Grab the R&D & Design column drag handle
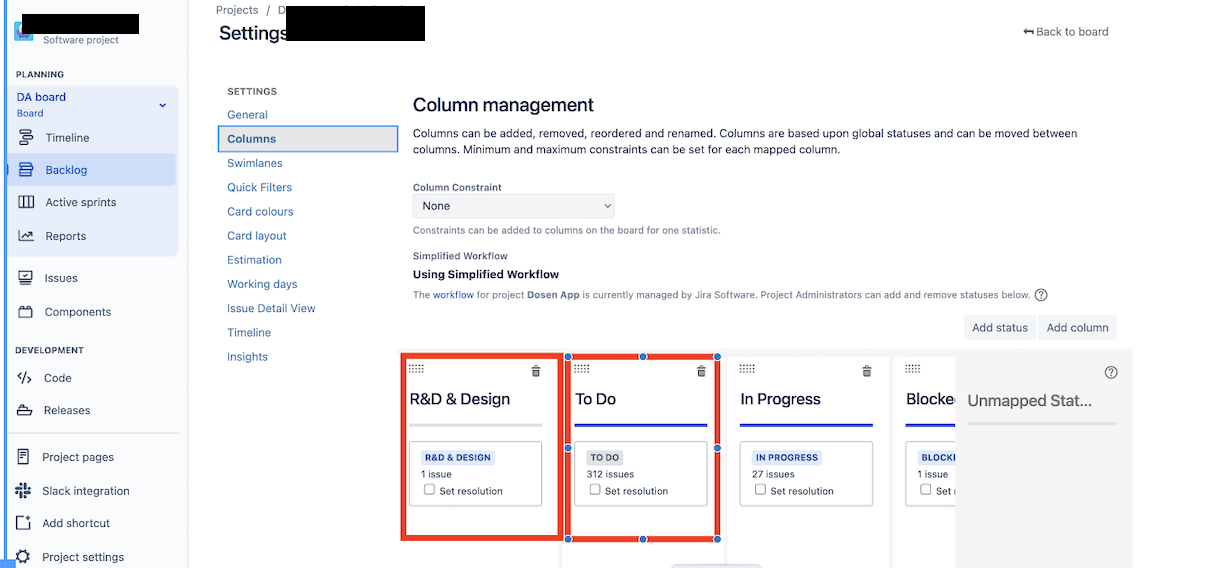This screenshot has height=568, width=1212. [x=416, y=370]
